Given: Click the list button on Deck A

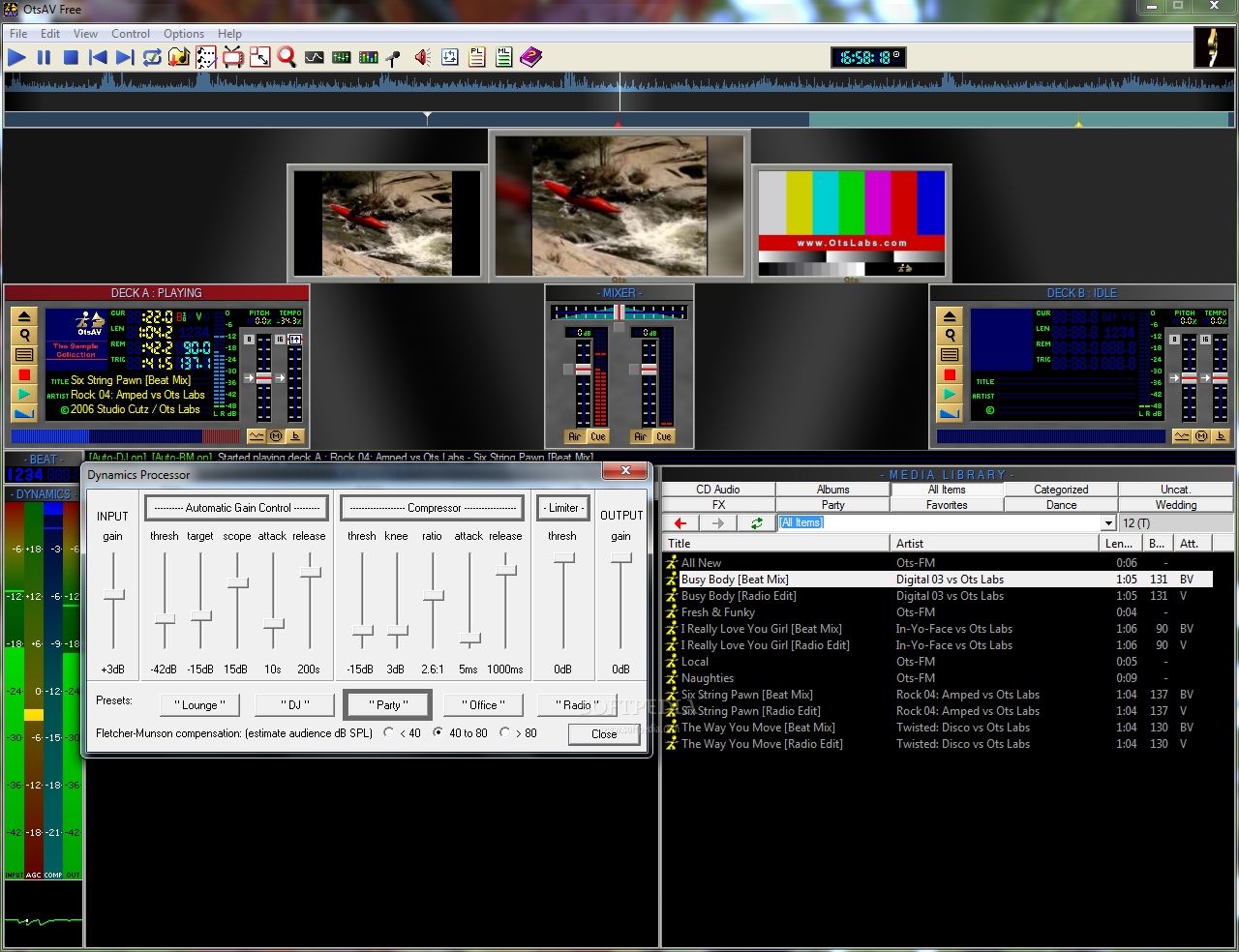Looking at the screenshot, I should [24, 355].
